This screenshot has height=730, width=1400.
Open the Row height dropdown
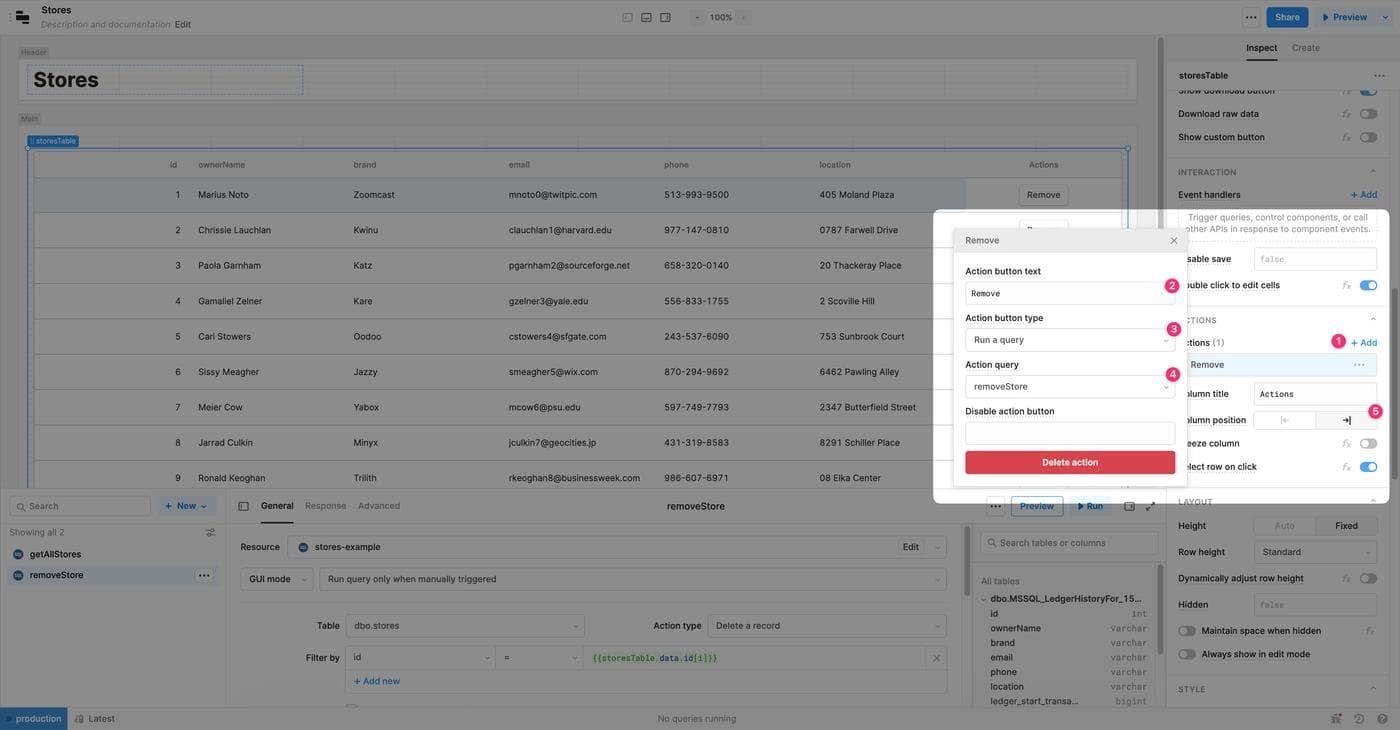click(1315, 552)
